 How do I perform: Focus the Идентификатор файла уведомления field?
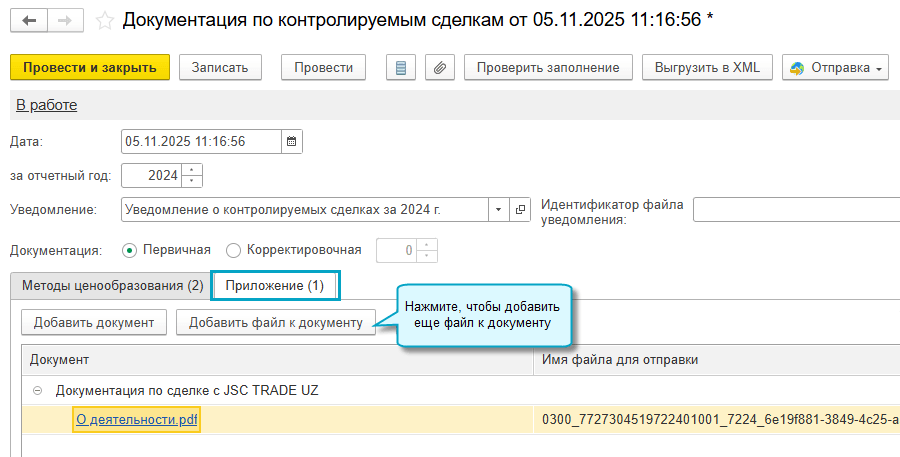[795, 210]
